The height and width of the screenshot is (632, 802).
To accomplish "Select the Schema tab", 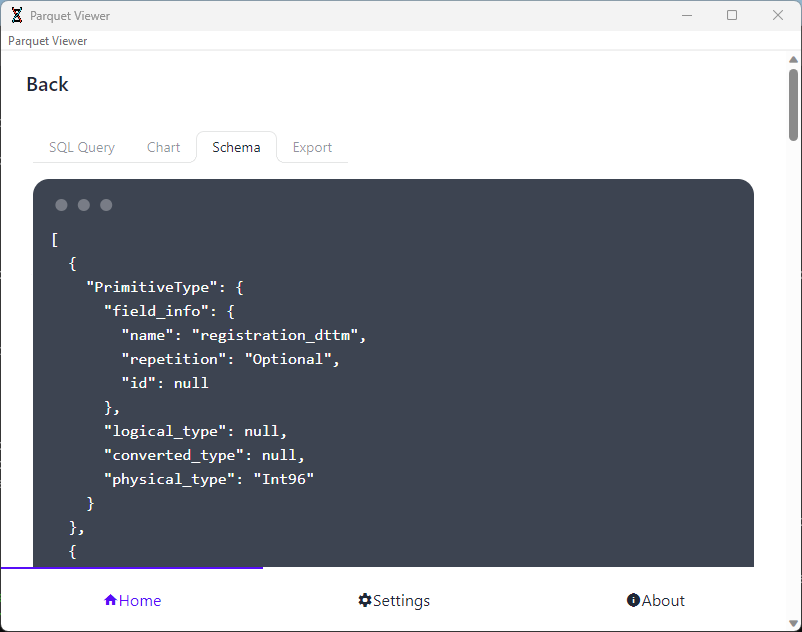I will [x=236, y=147].
